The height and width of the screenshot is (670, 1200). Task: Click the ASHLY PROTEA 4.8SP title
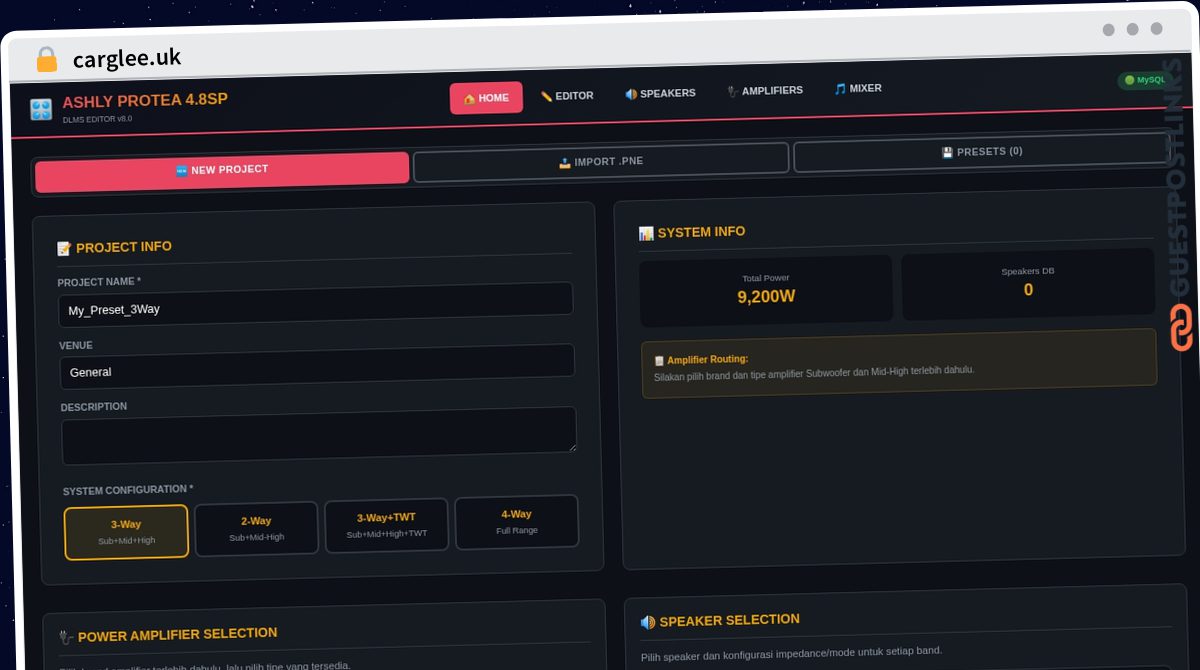(145, 100)
